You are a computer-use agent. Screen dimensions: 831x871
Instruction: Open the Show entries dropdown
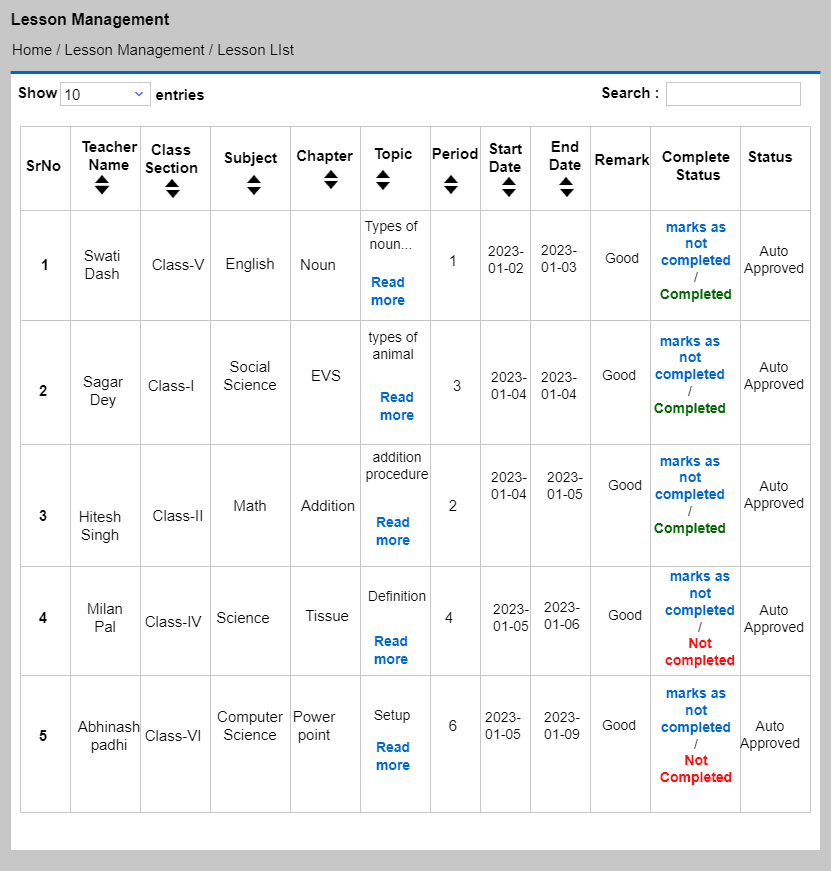pos(105,94)
